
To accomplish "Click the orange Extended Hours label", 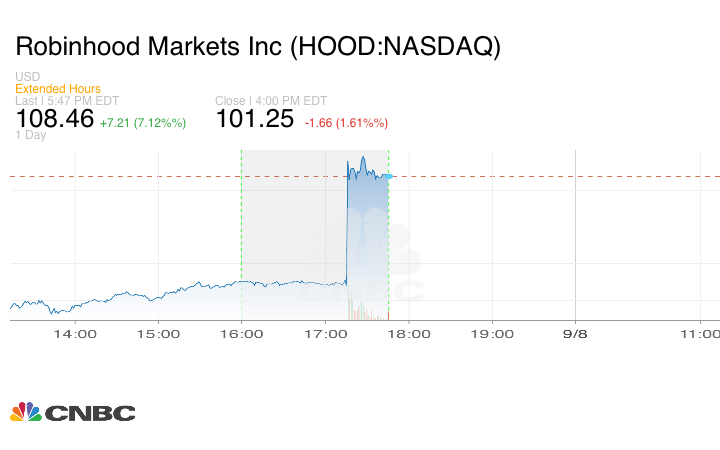I will [x=58, y=89].
